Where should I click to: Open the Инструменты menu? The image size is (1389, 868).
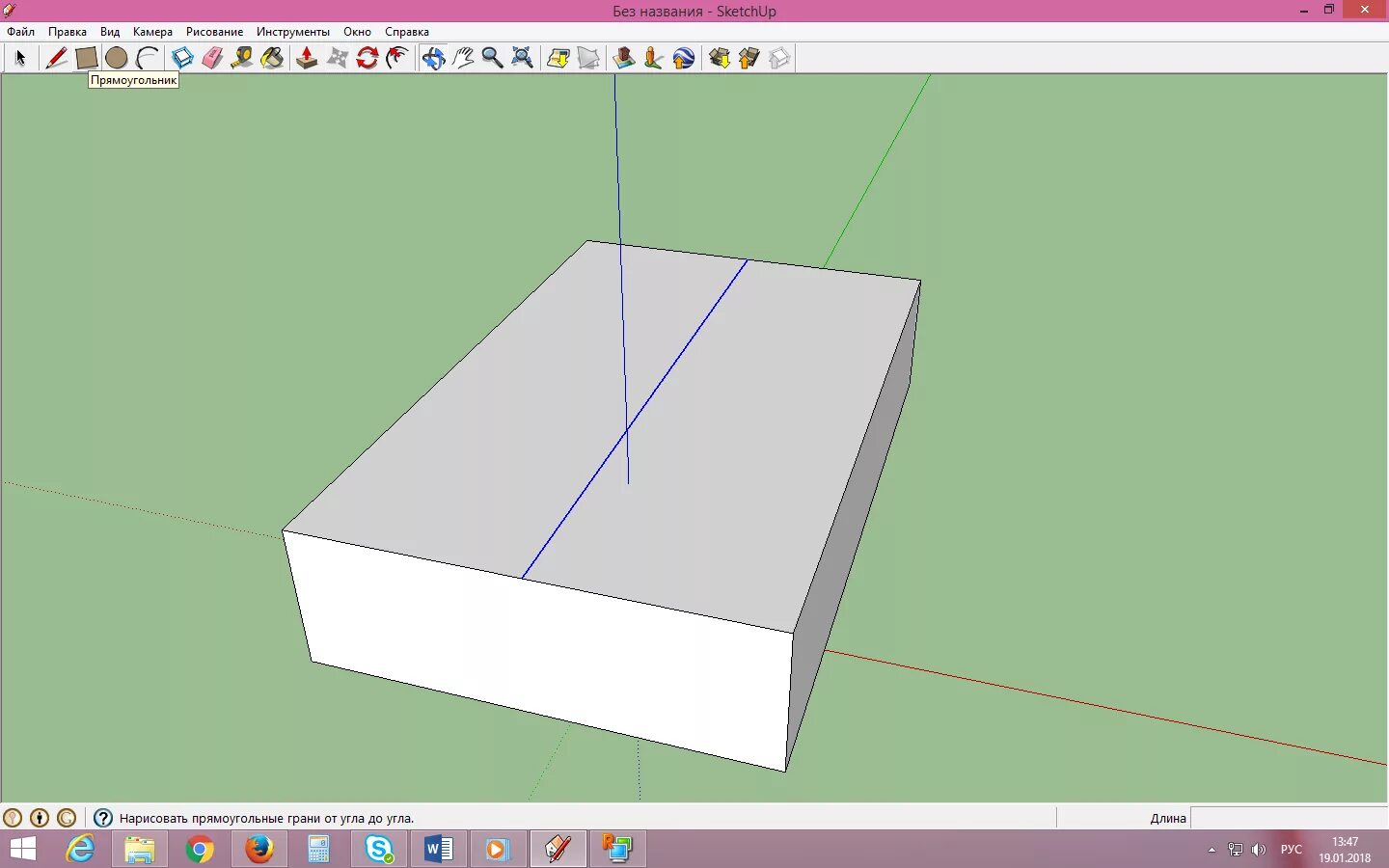click(x=292, y=32)
